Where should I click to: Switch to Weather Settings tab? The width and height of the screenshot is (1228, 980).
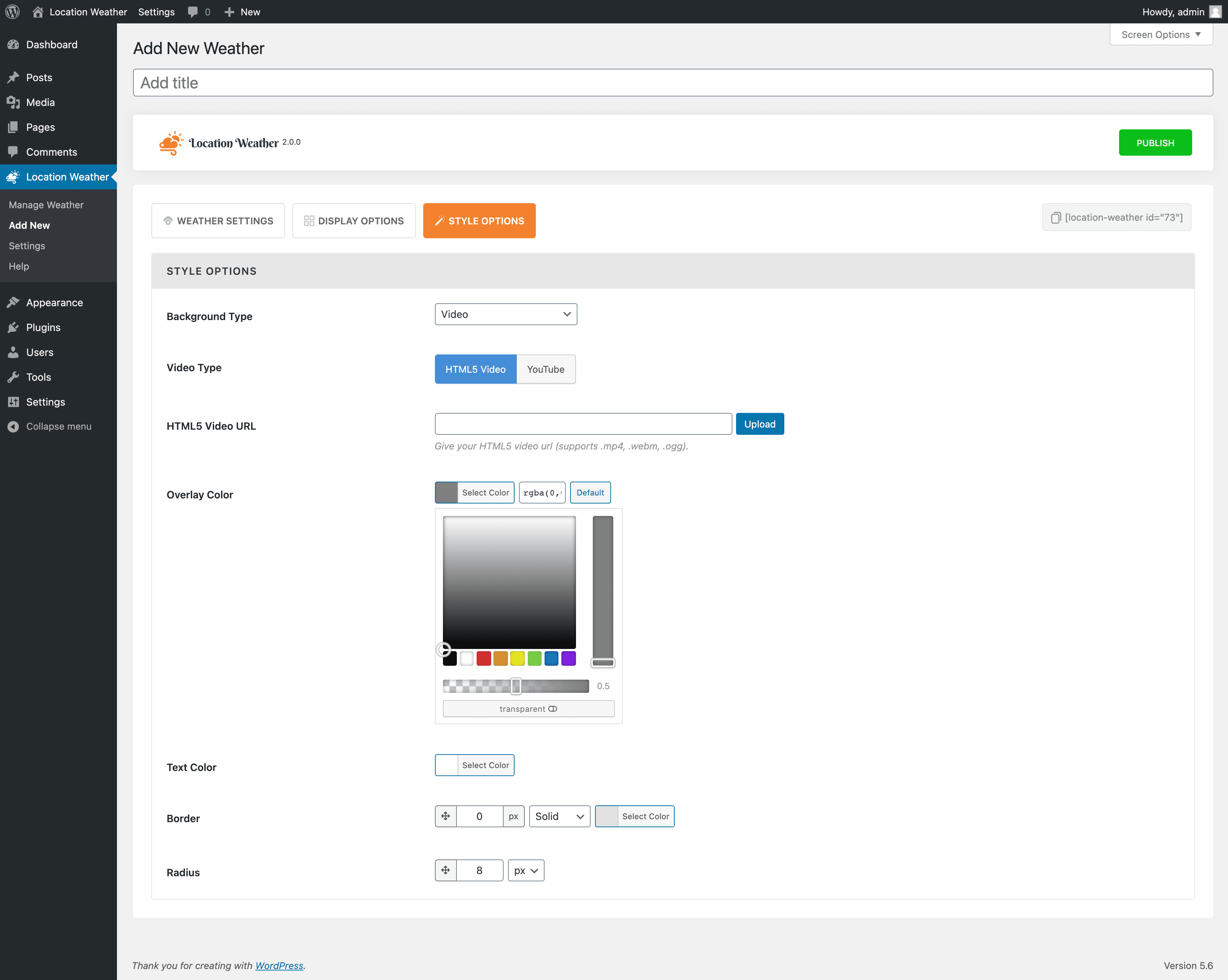[218, 221]
